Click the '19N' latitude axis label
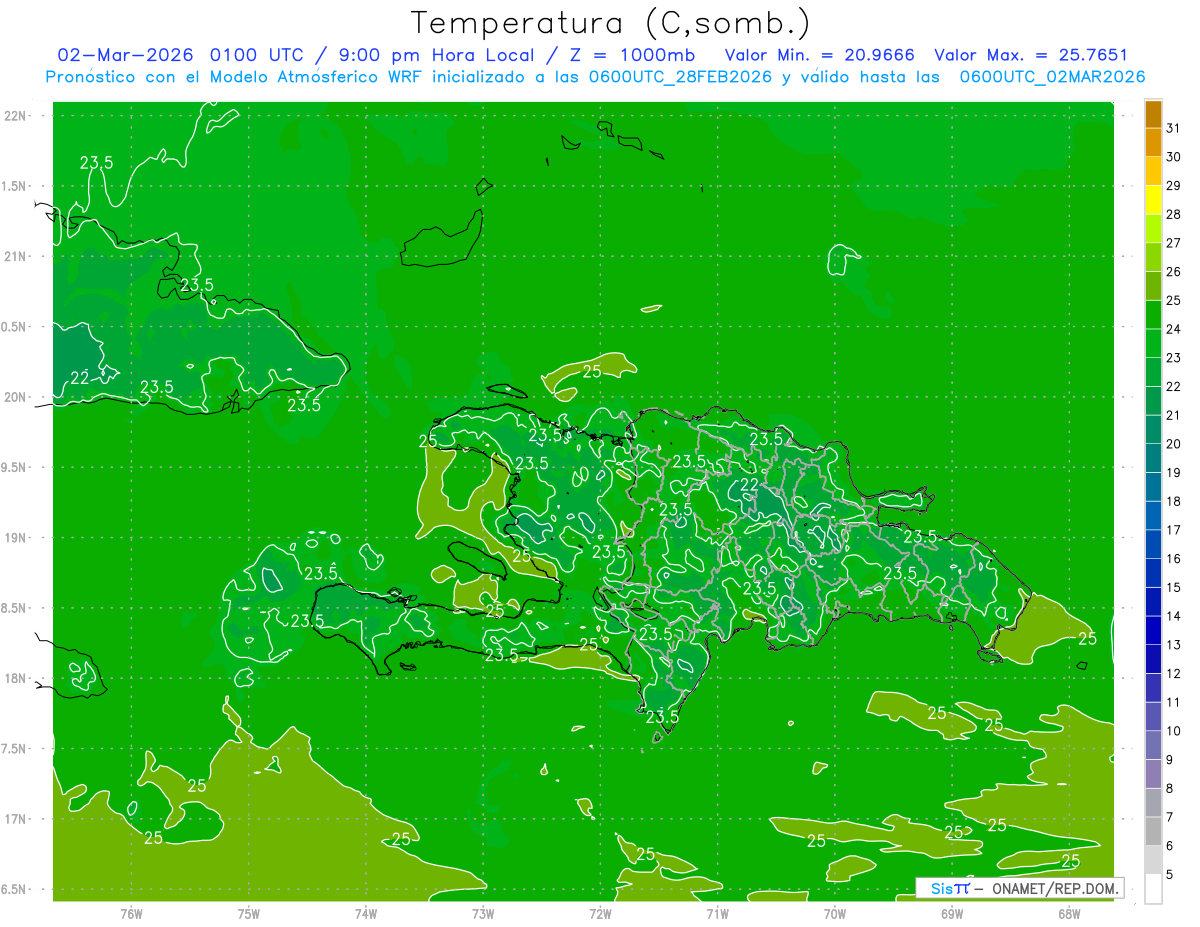 [x=15, y=537]
